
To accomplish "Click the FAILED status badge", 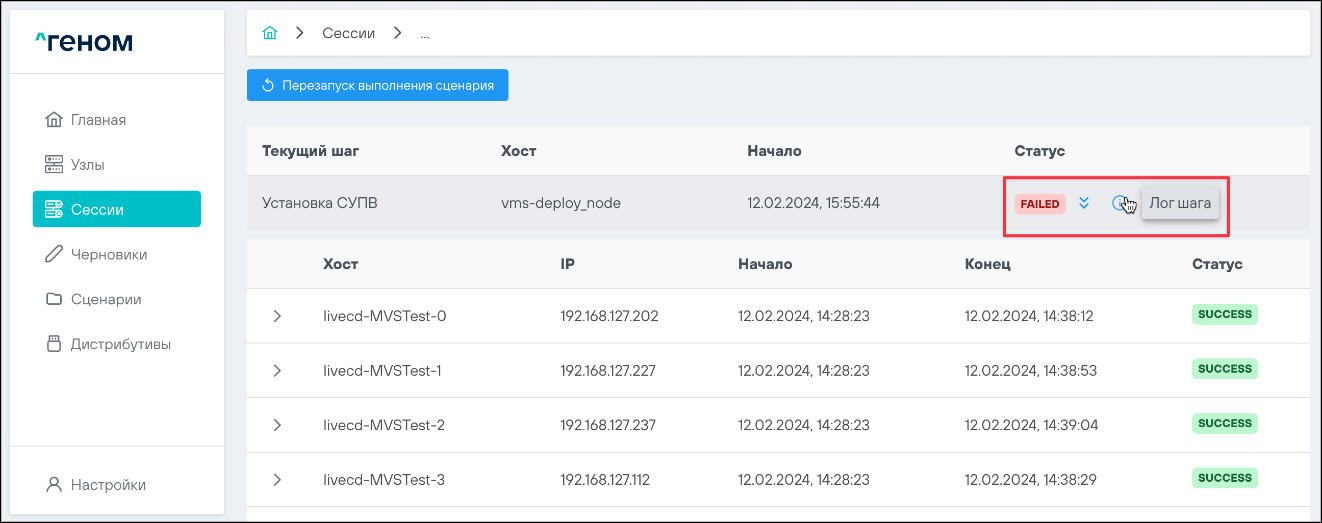I will (1040, 204).
